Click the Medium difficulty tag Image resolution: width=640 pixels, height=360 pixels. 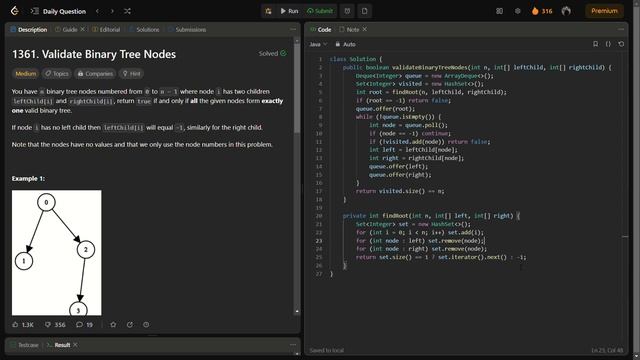[x=26, y=73]
